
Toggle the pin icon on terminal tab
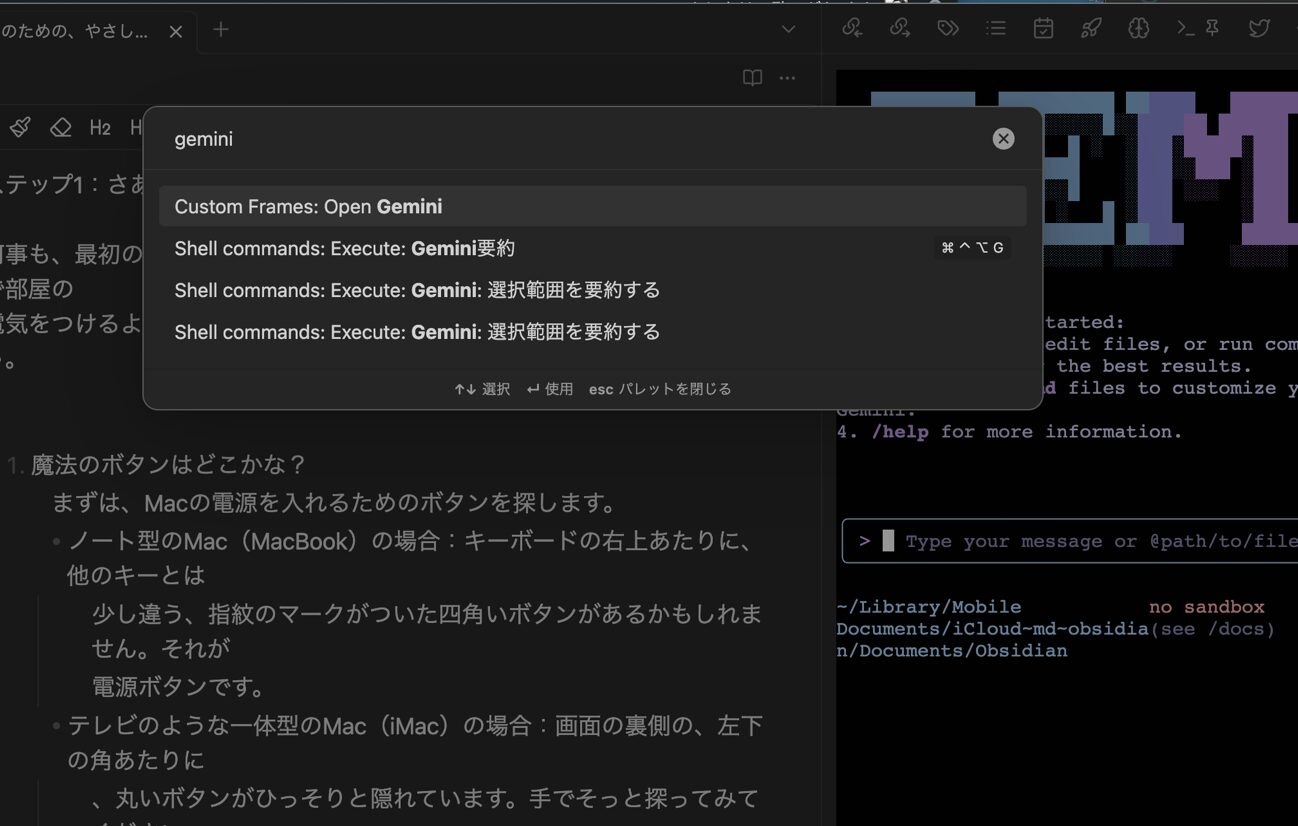[x=1212, y=29]
